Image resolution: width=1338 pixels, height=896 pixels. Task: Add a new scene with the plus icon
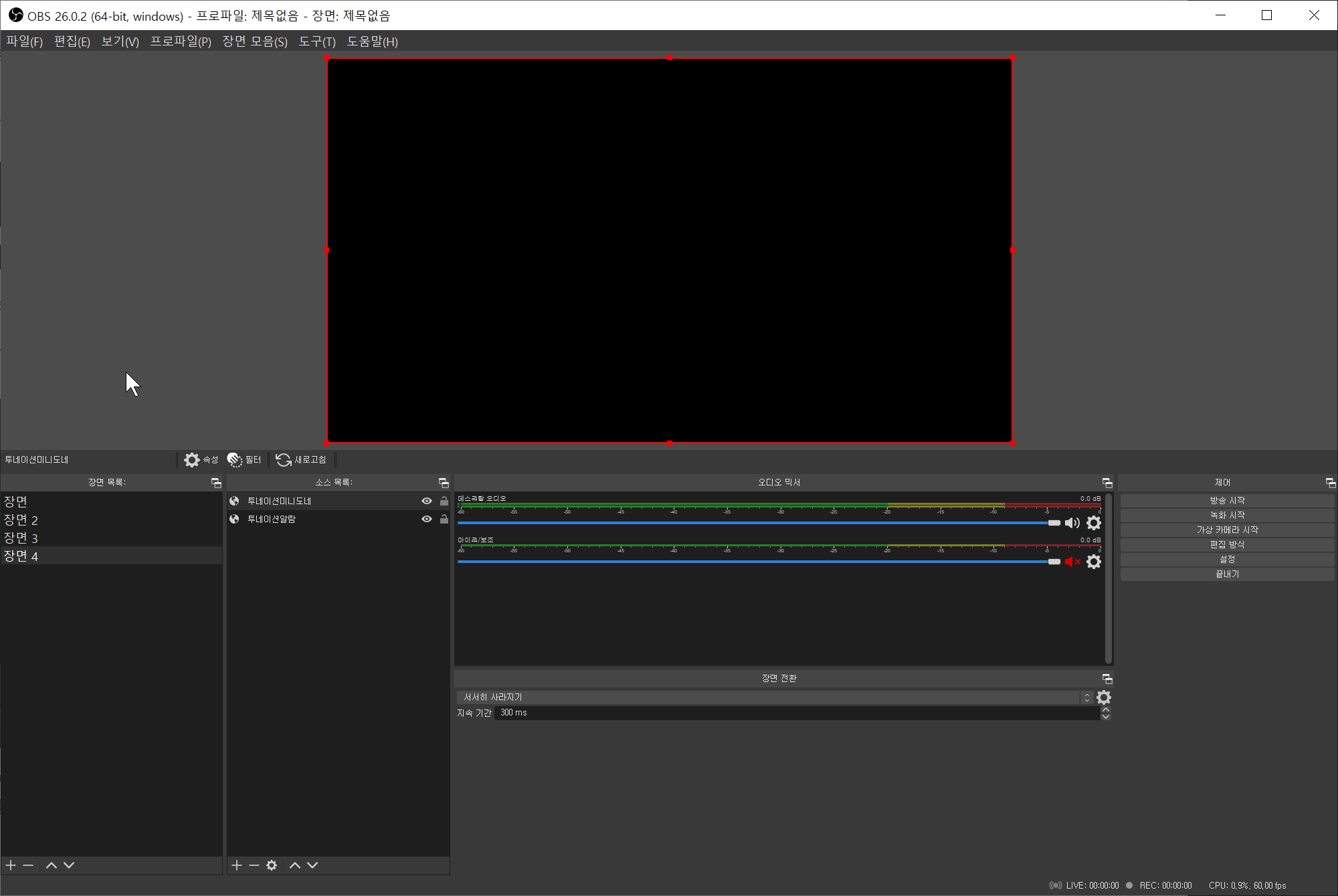point(11,865)
